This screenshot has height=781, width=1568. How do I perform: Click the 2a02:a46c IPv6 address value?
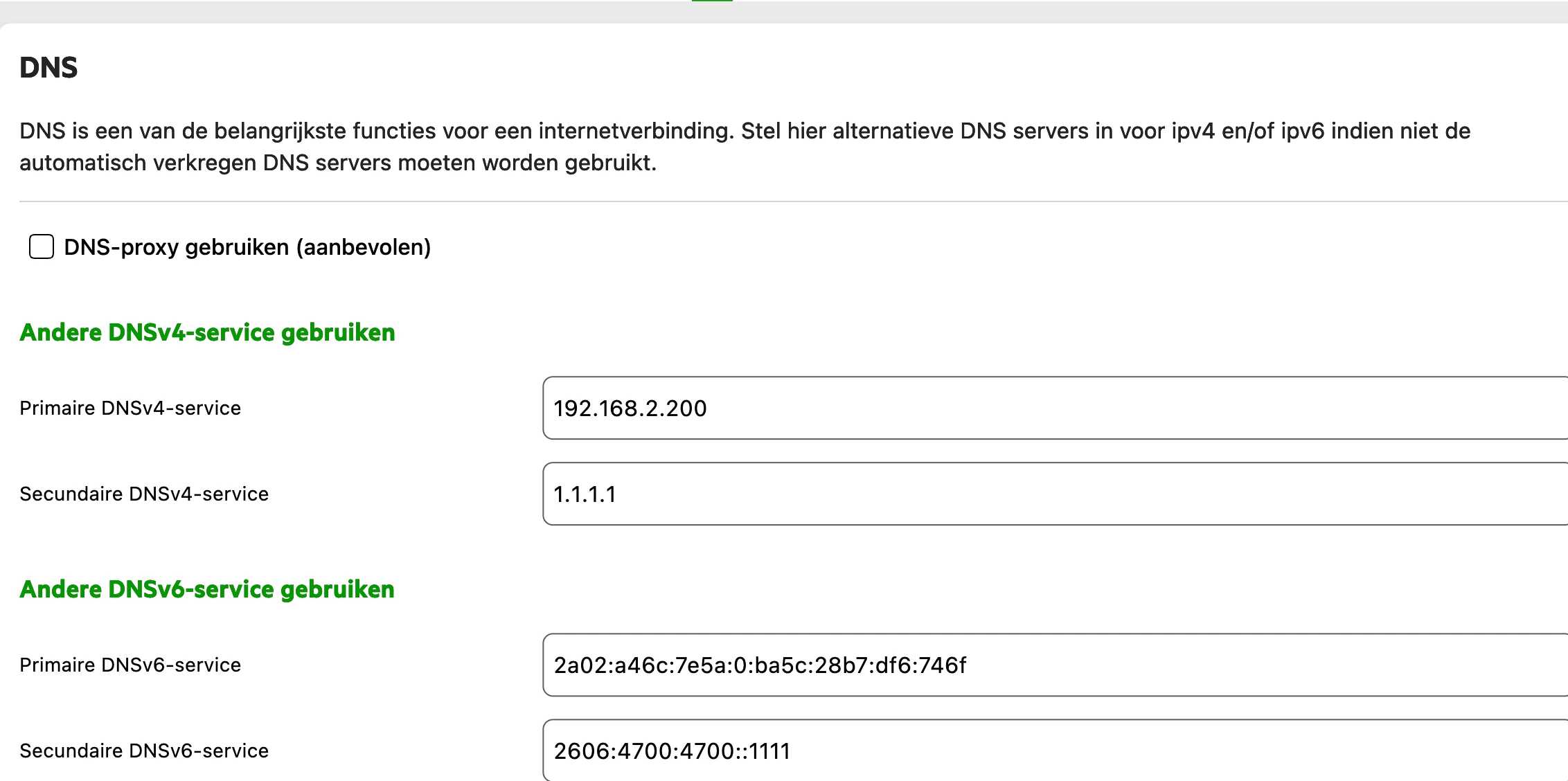point(760,665)
